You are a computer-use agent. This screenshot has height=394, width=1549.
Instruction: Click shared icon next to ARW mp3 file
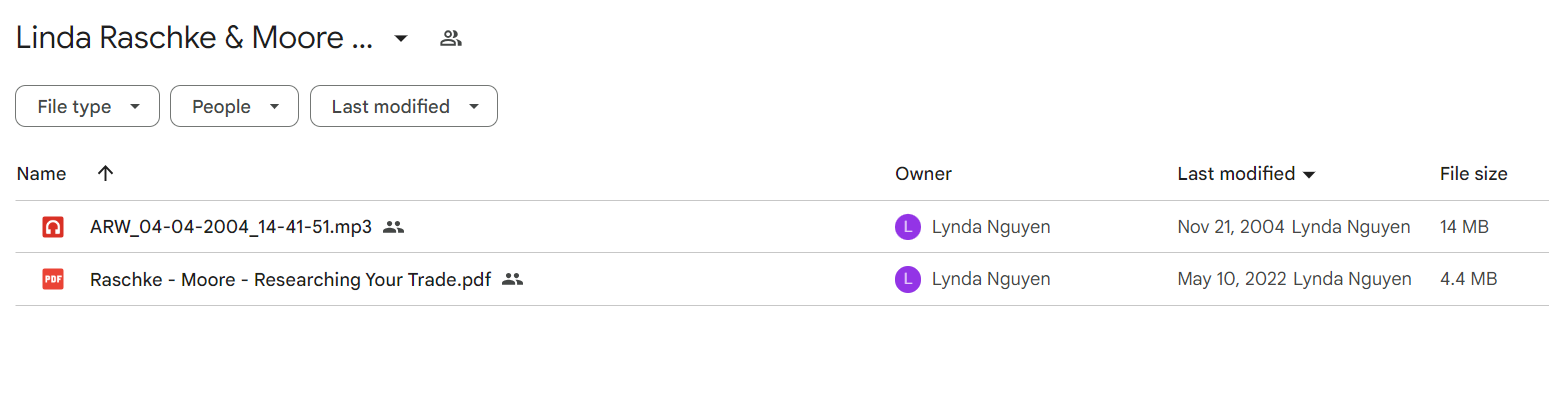[393, 227]
